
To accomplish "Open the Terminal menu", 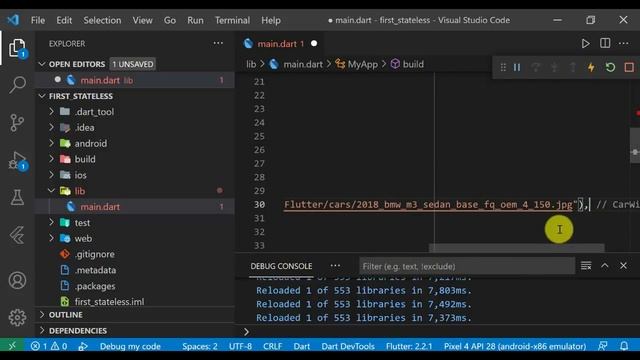I will (232, 20).
